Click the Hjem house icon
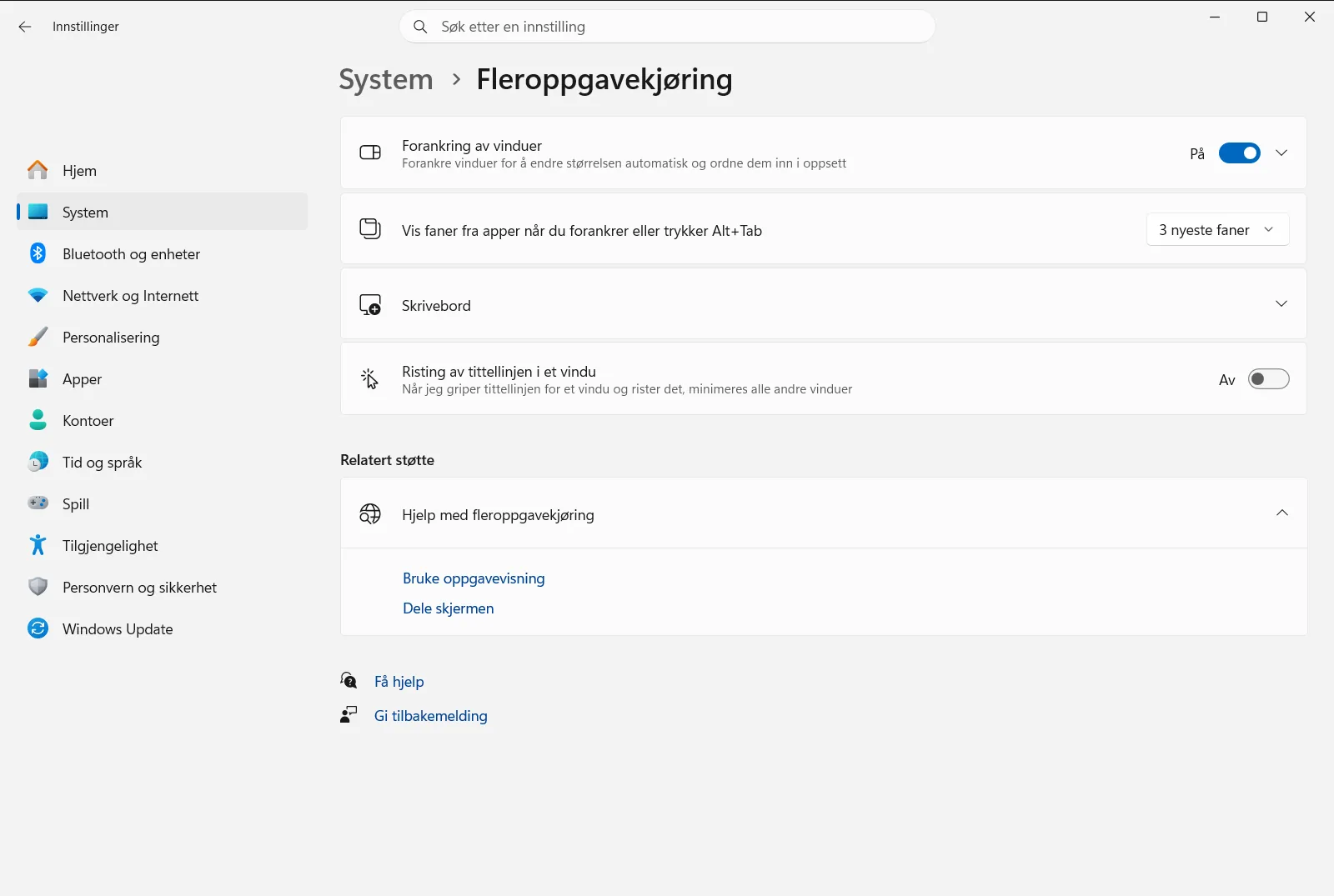Screen dimensions: 1334x896 coord(38,170)
